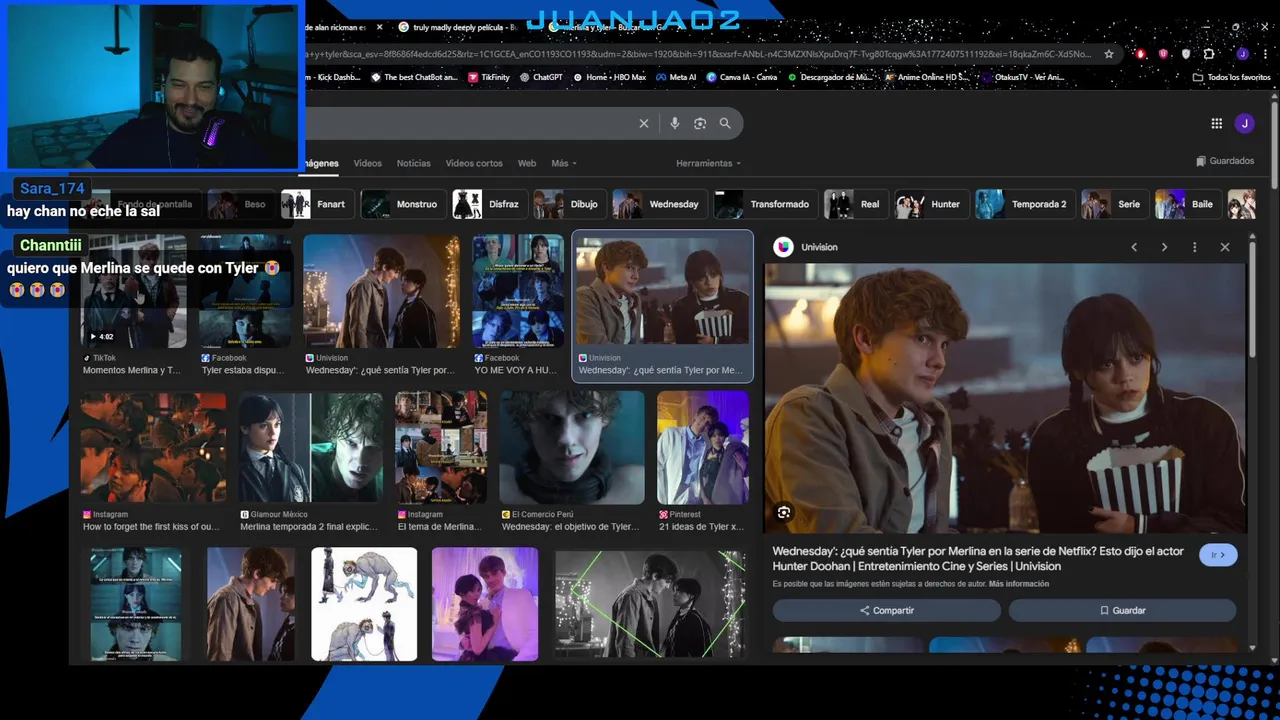Open the Google account avatar J

pyautogui.click(x=1244, y=123)
